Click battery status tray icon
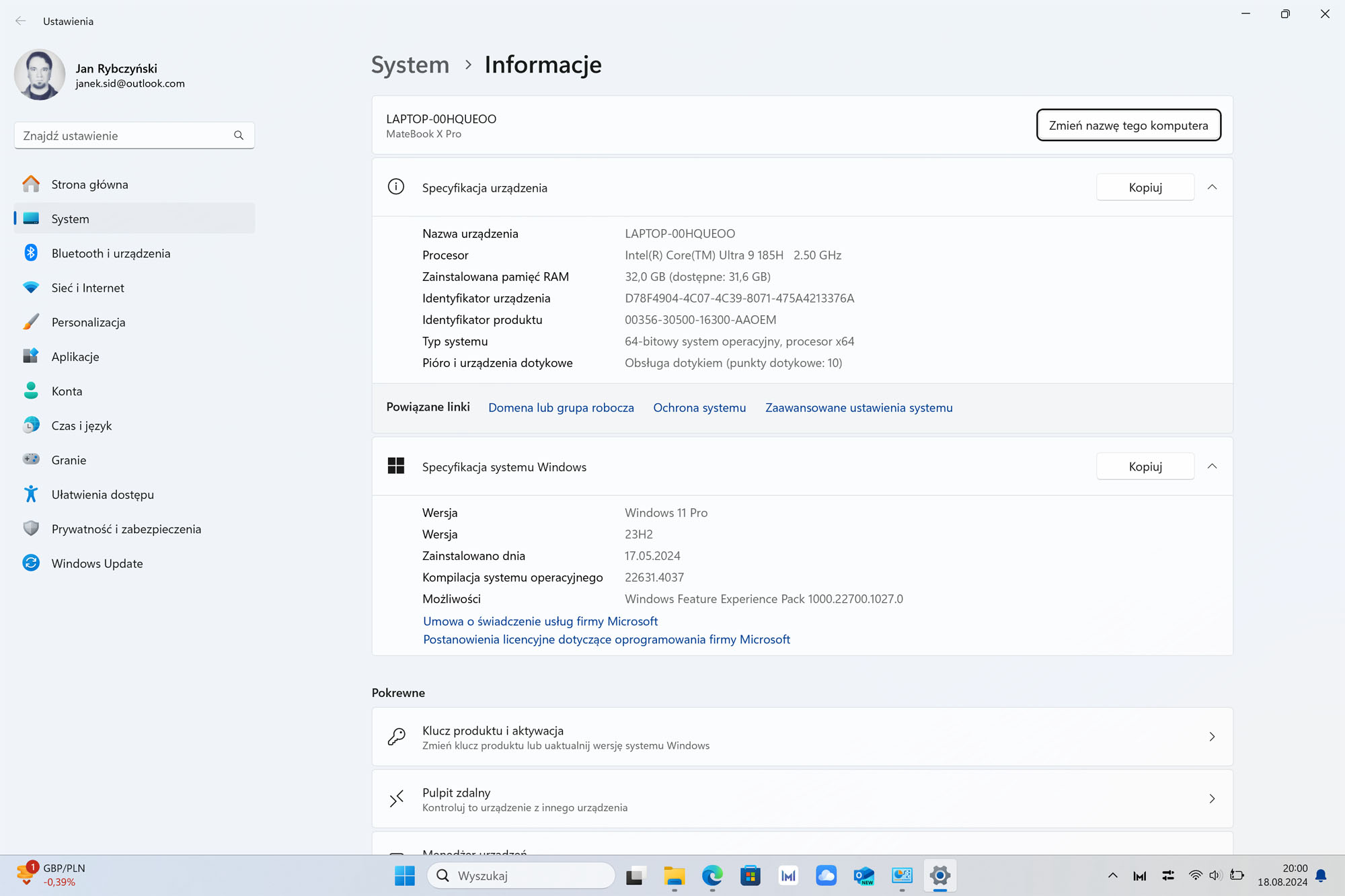 [x=1237, y=874]
